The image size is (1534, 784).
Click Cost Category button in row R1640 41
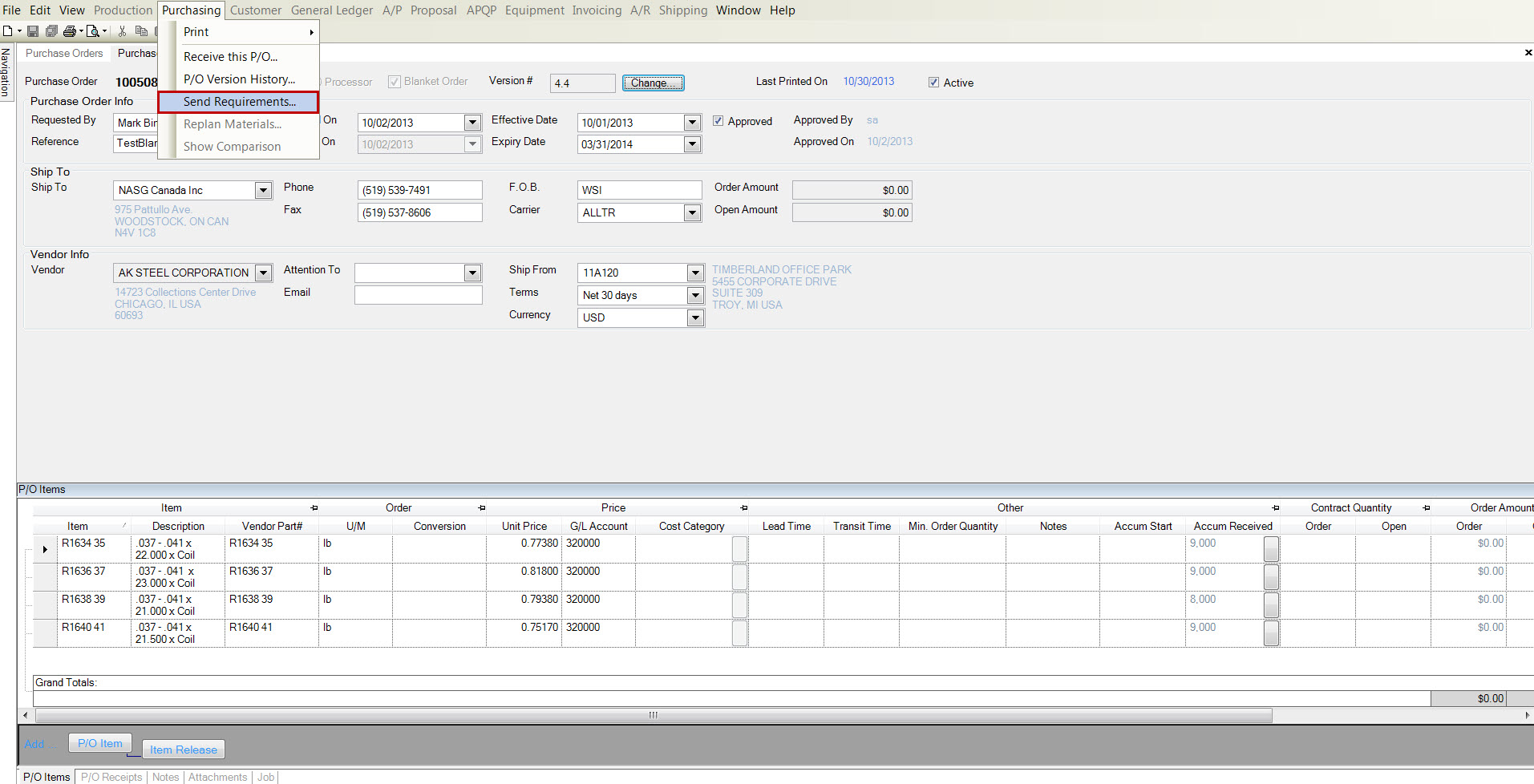click(x=740, y=633)
